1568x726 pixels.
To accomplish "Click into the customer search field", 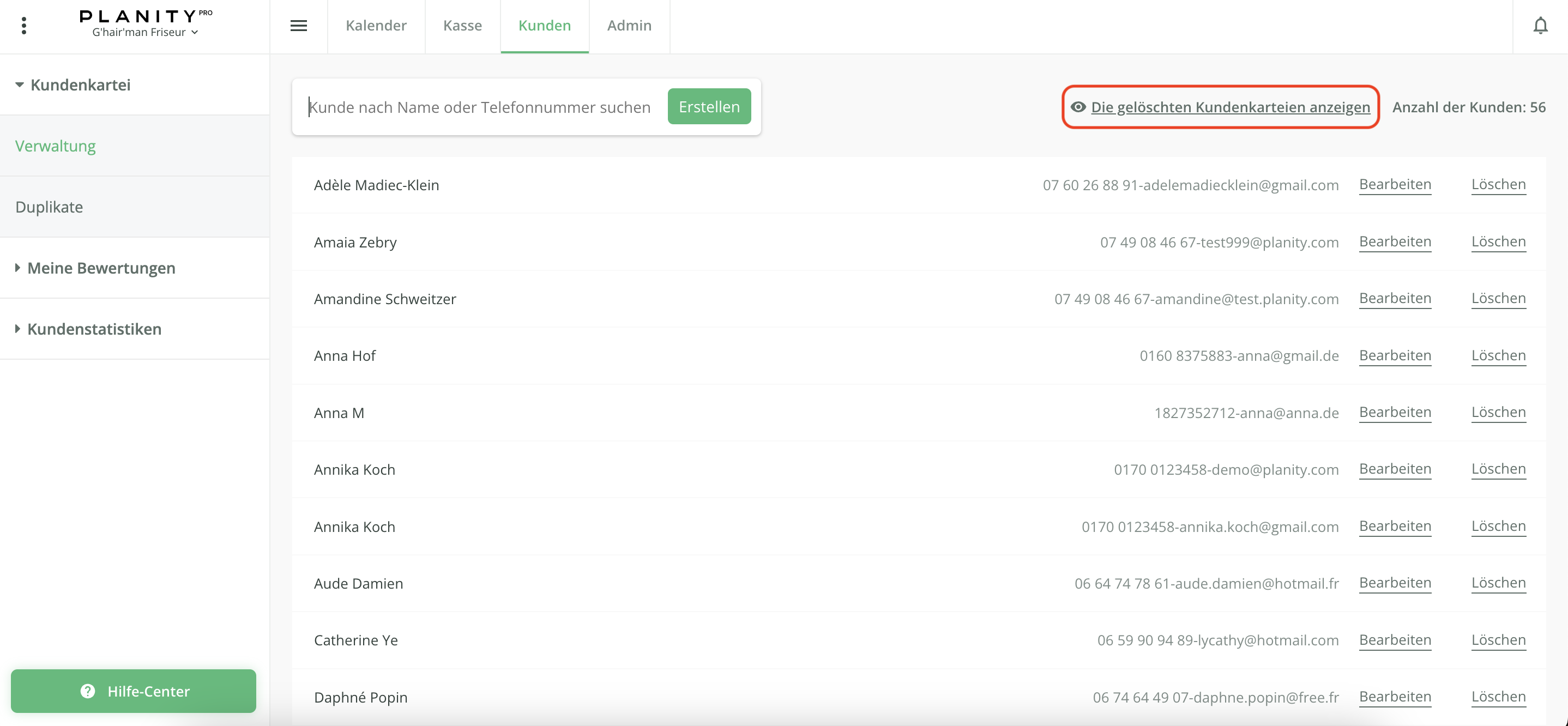I will (480, 107).
